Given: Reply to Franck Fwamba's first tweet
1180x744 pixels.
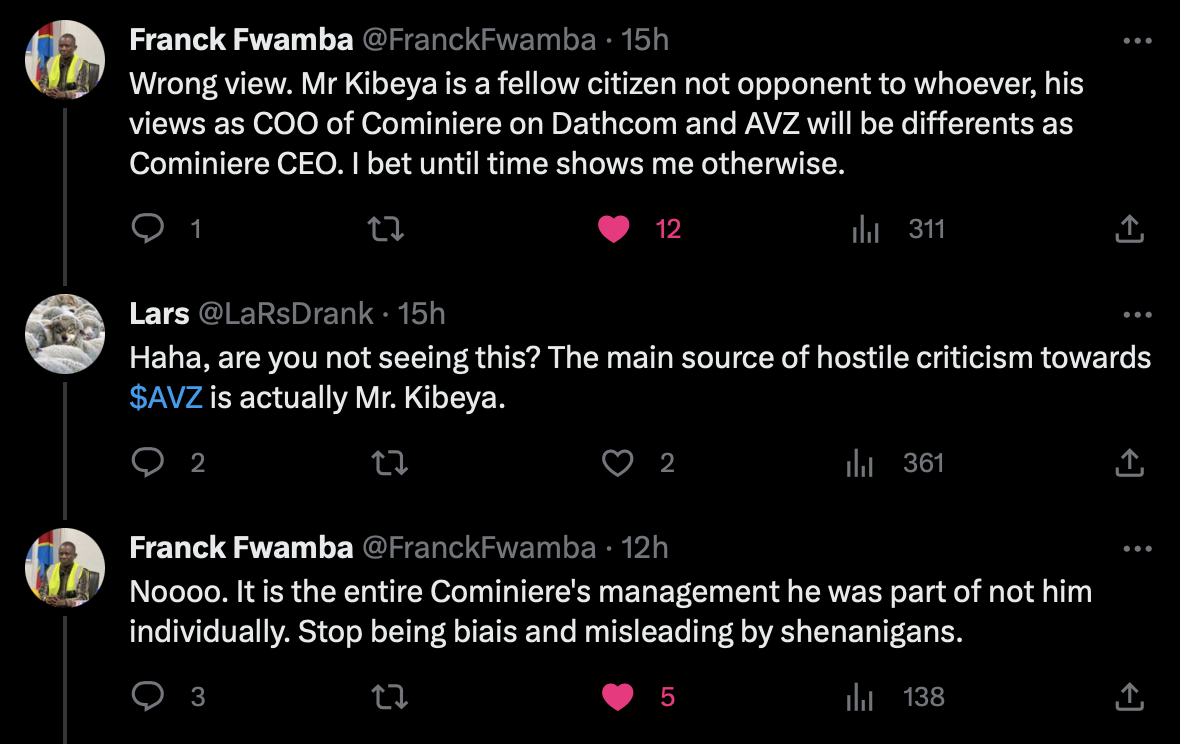Looking at the screenshot, I should pos(148,229).
